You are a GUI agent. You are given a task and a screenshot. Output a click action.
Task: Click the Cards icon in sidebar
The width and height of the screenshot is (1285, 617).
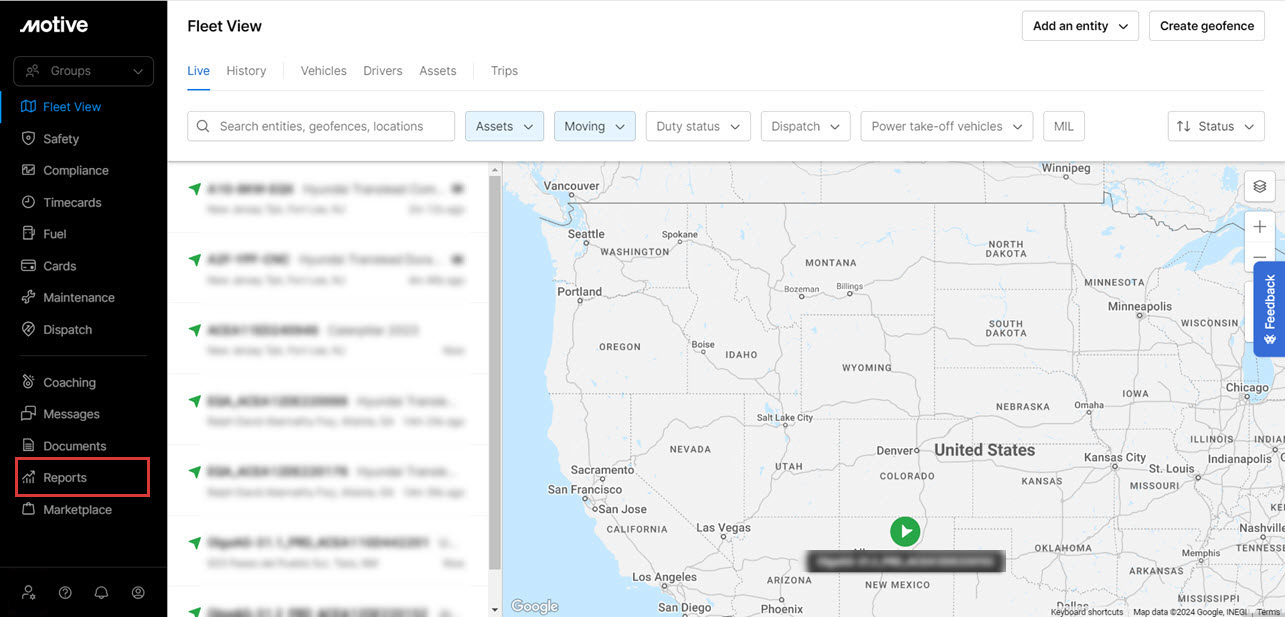pos(28,266)
